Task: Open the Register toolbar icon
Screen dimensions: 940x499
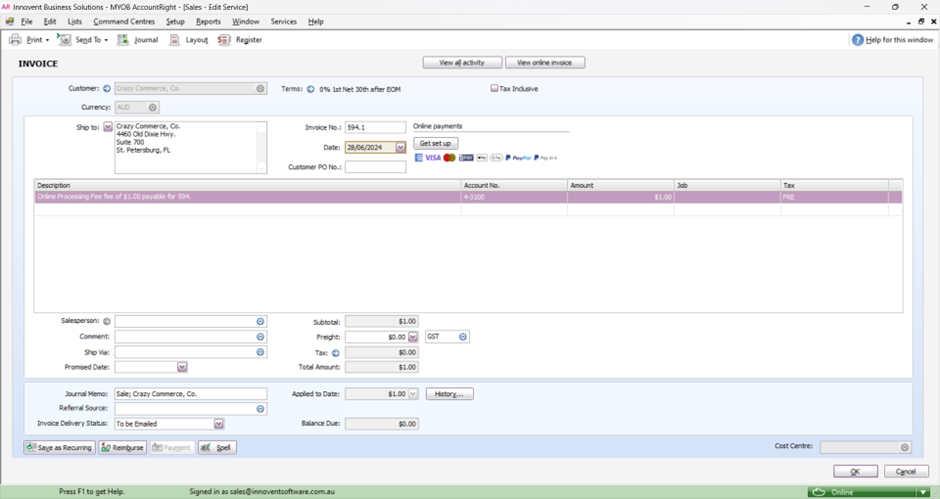Action: click(224, 40)
